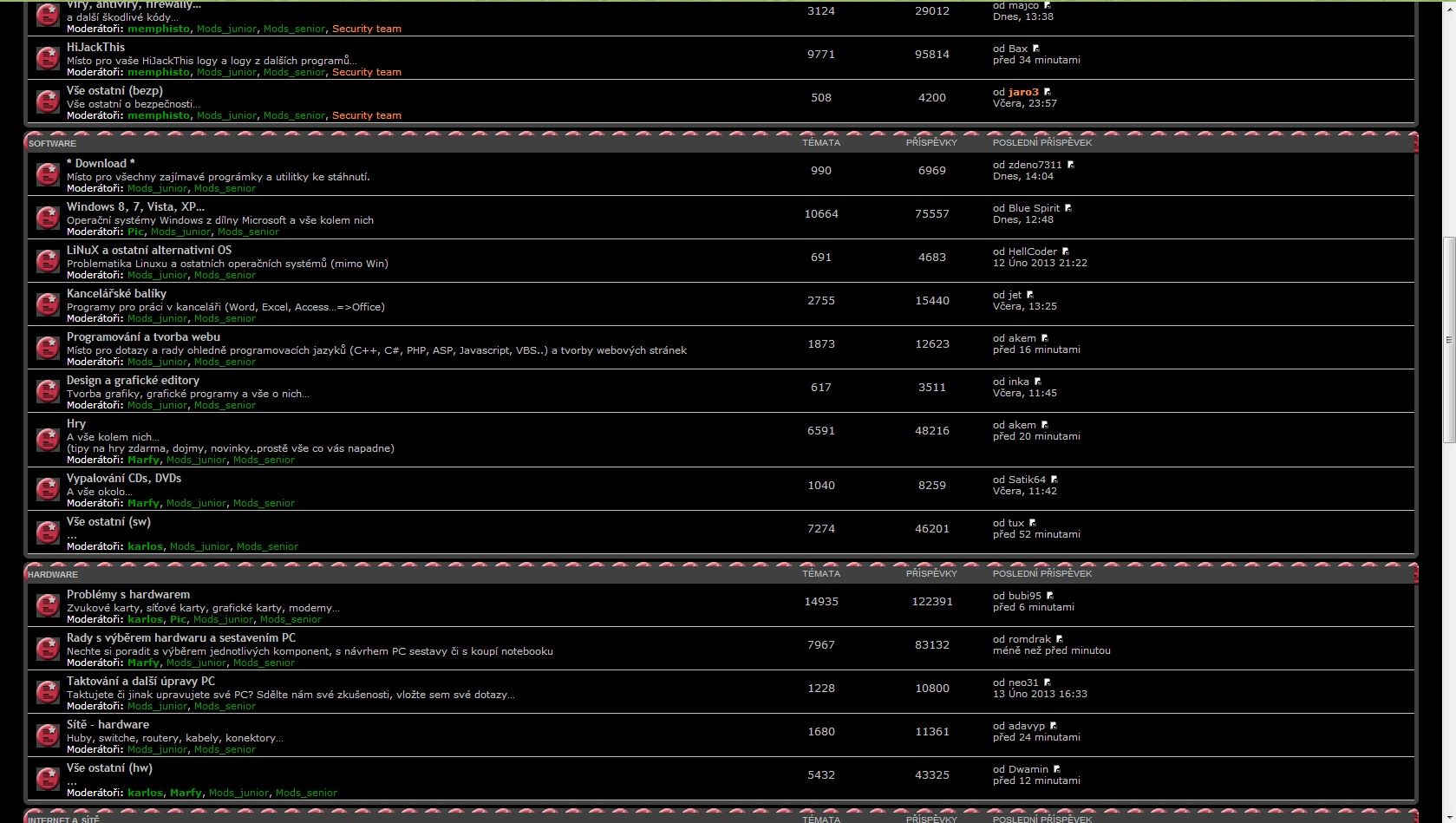Open profile of user tux

click(1016, 523)
